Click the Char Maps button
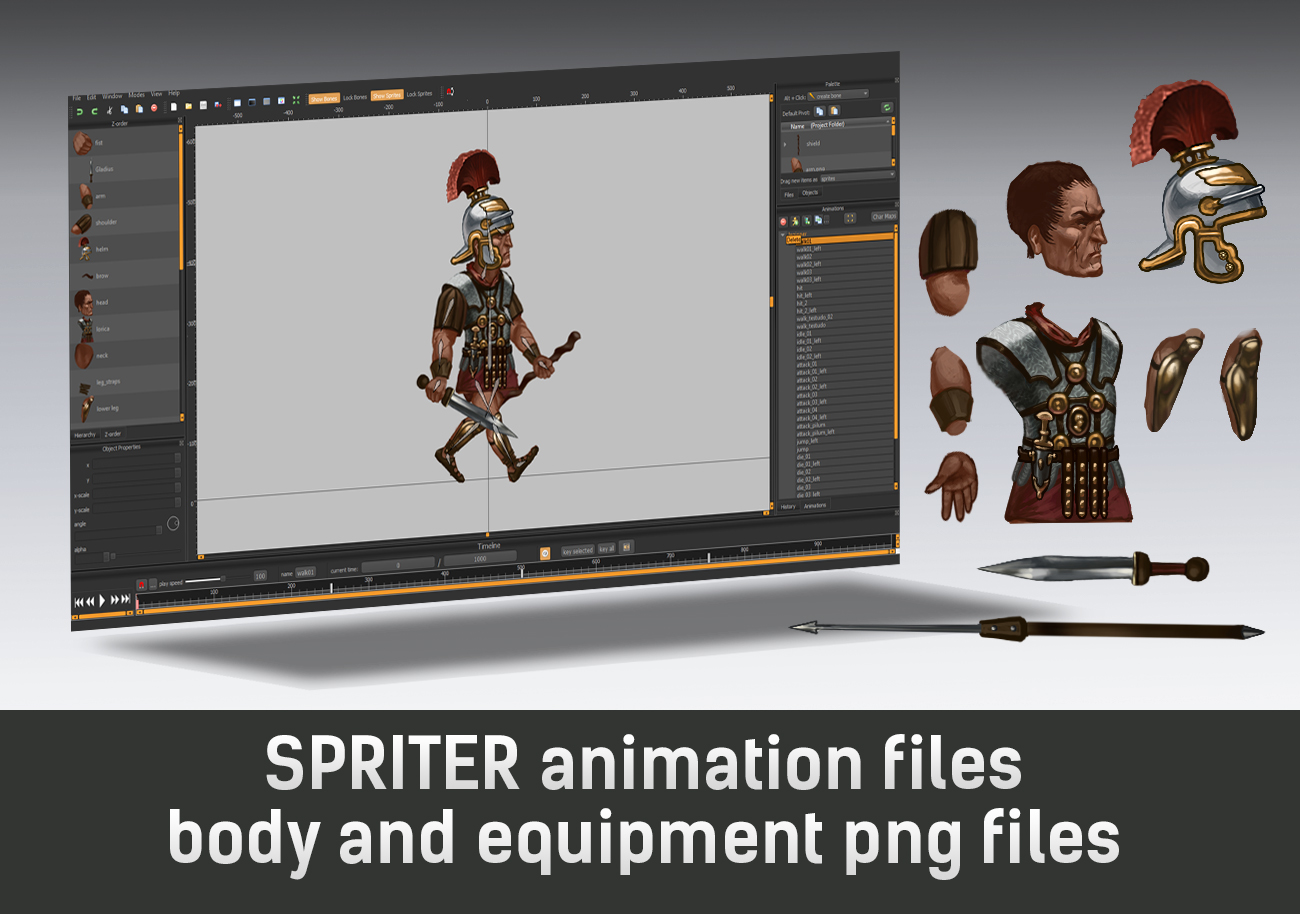The image size is (1300, 914). [884, 216]
